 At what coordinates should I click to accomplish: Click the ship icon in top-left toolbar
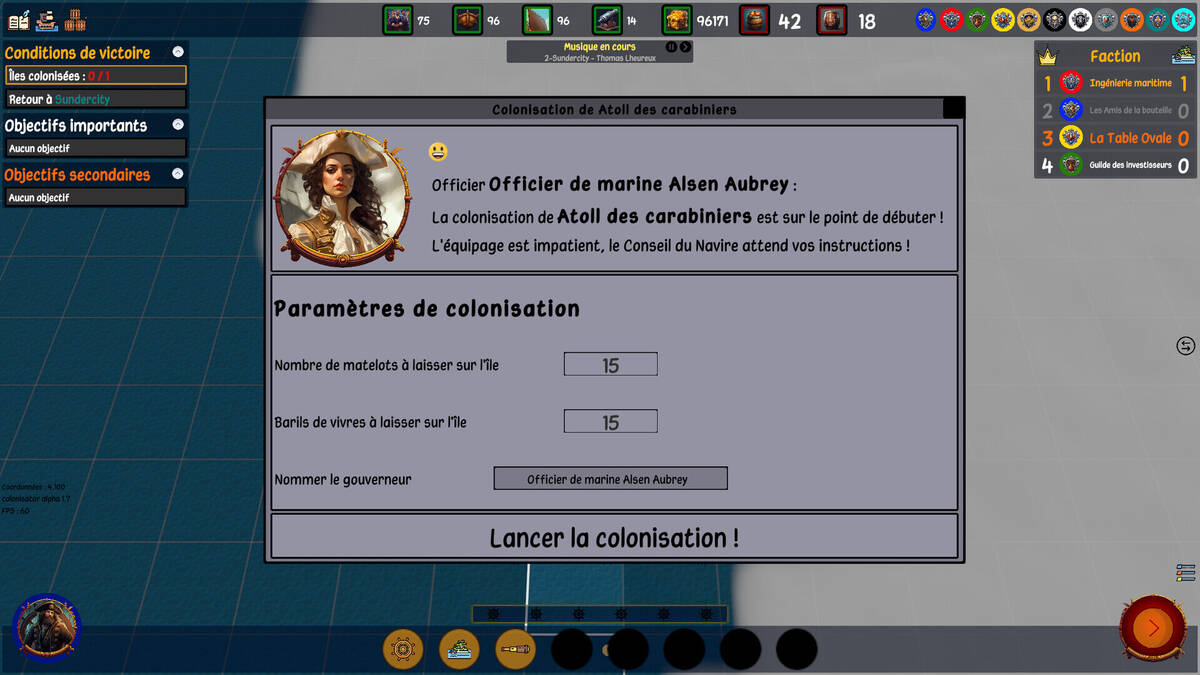pyautogui.click(x=47, y=20)
